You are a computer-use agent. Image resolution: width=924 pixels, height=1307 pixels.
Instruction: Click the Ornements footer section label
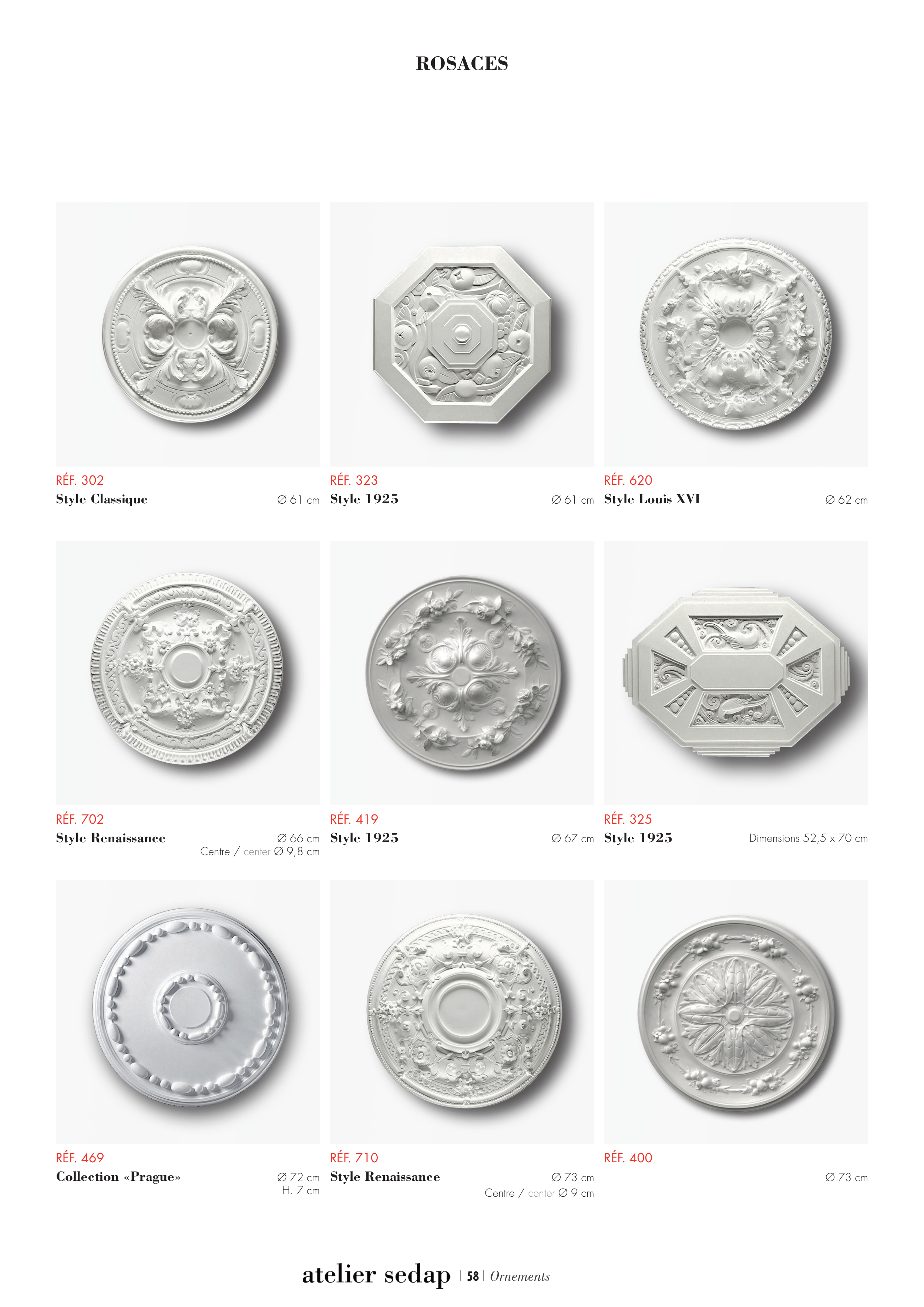(520, 1276)
